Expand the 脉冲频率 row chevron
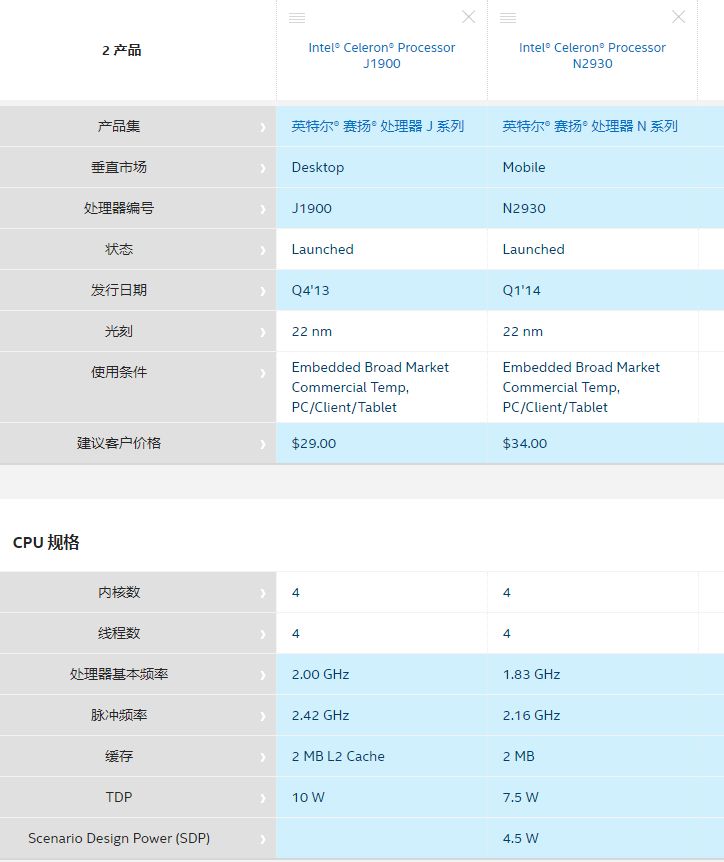Image resolution: width=724 pixels, height=862 pixels. [x=263, y=717]
